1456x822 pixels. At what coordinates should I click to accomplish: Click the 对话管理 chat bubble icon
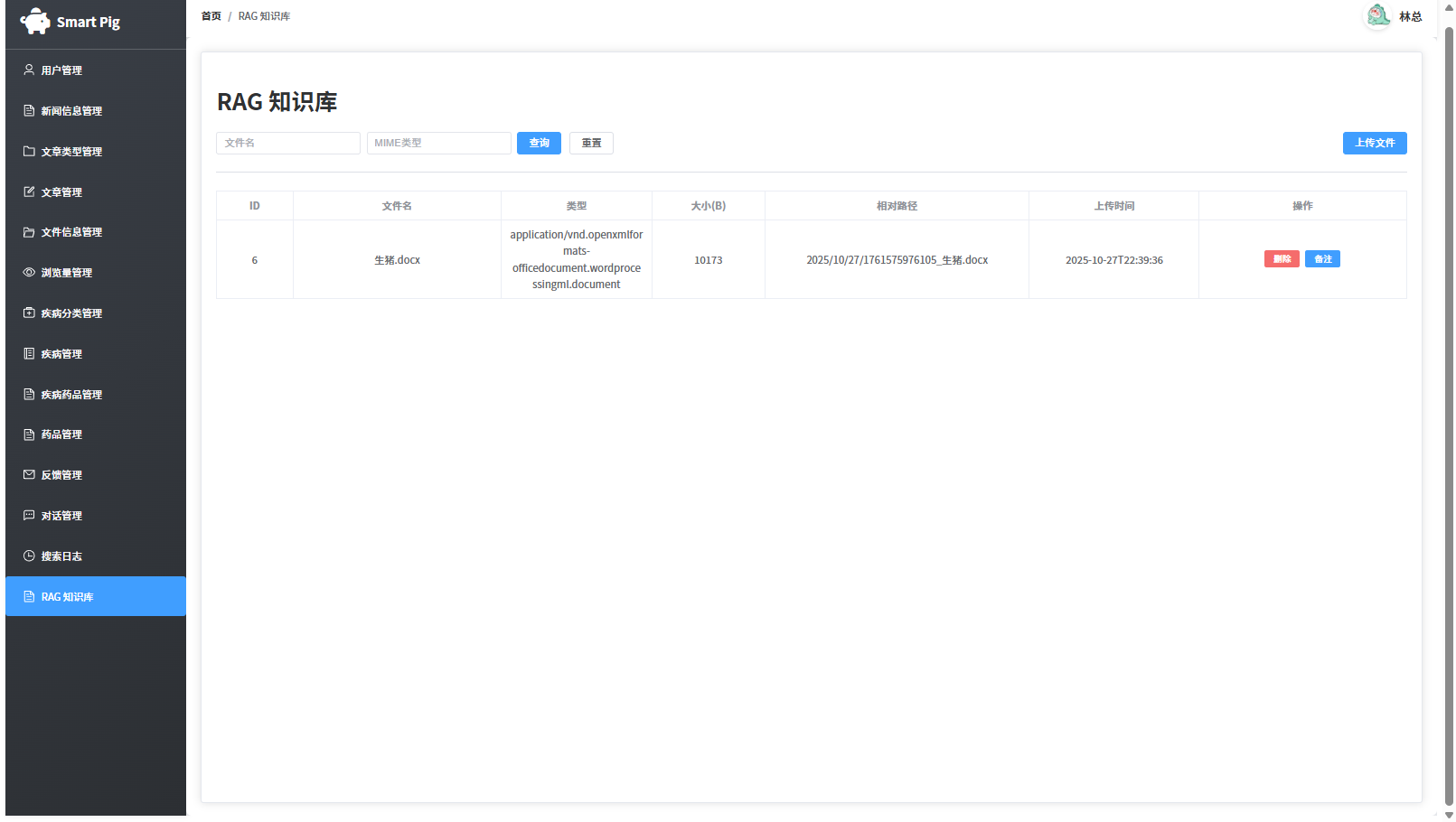pos(29,515)
